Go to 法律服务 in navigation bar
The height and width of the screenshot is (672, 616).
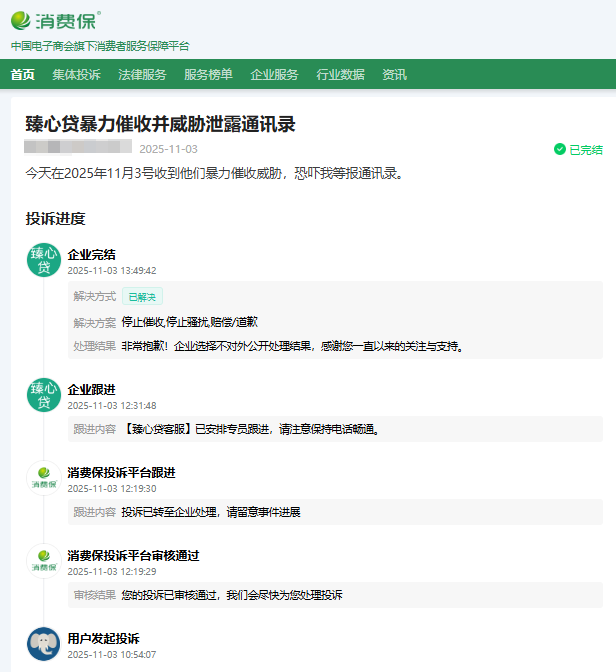(142, 75)
